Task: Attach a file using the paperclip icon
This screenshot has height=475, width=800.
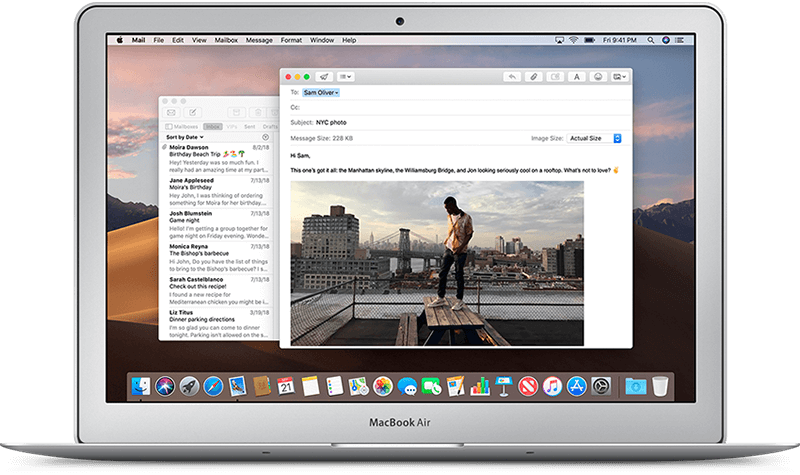Action: pyautogui.click(x=534, y=76)
